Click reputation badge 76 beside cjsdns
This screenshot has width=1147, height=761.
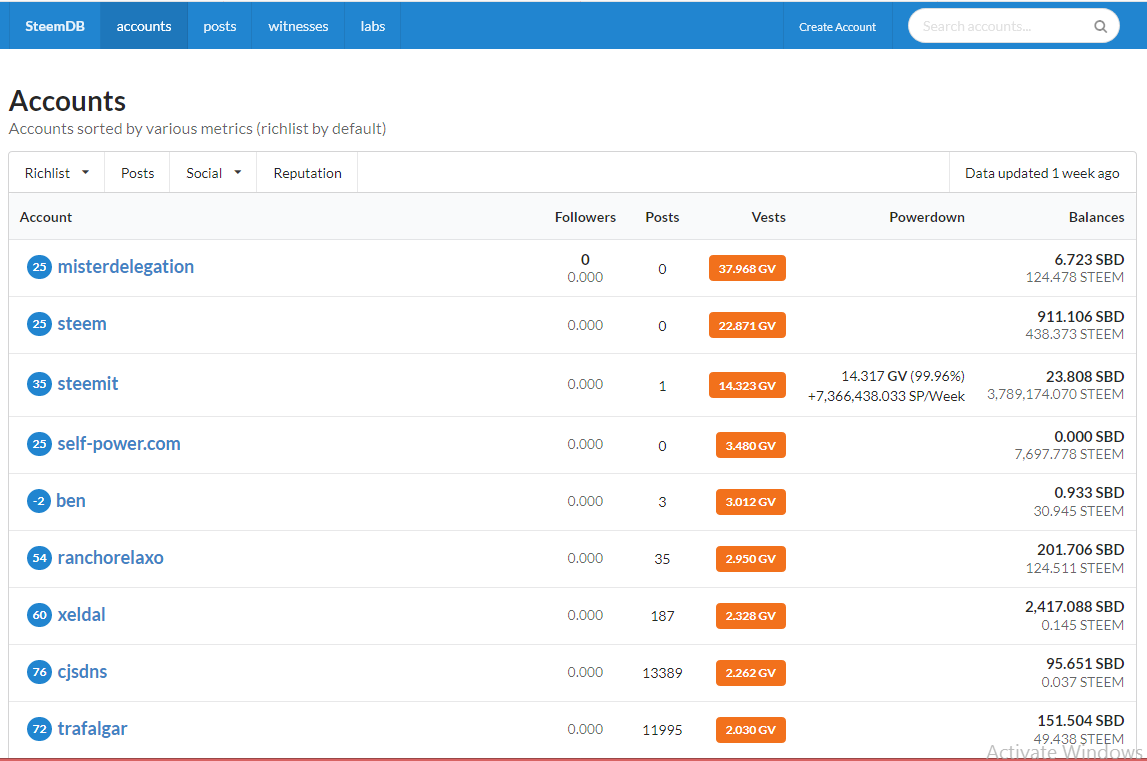tap(40, 672)
